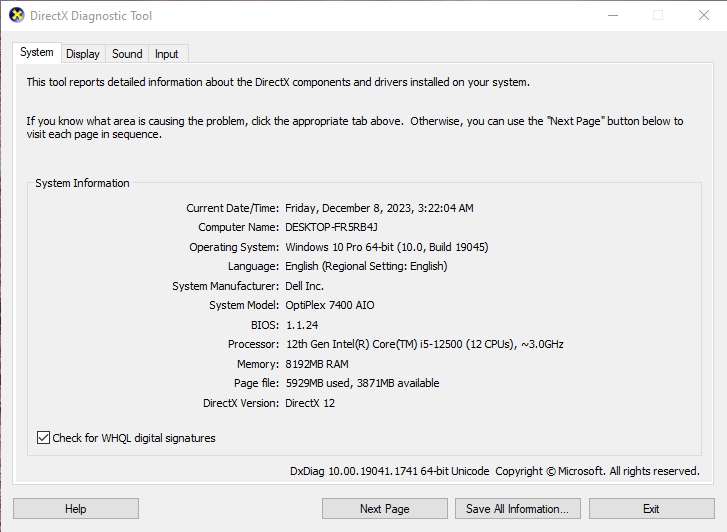Minimize the DirectX Diagnostic Tool window
This screenshot has width=727, height=532.
coord(611,16)
